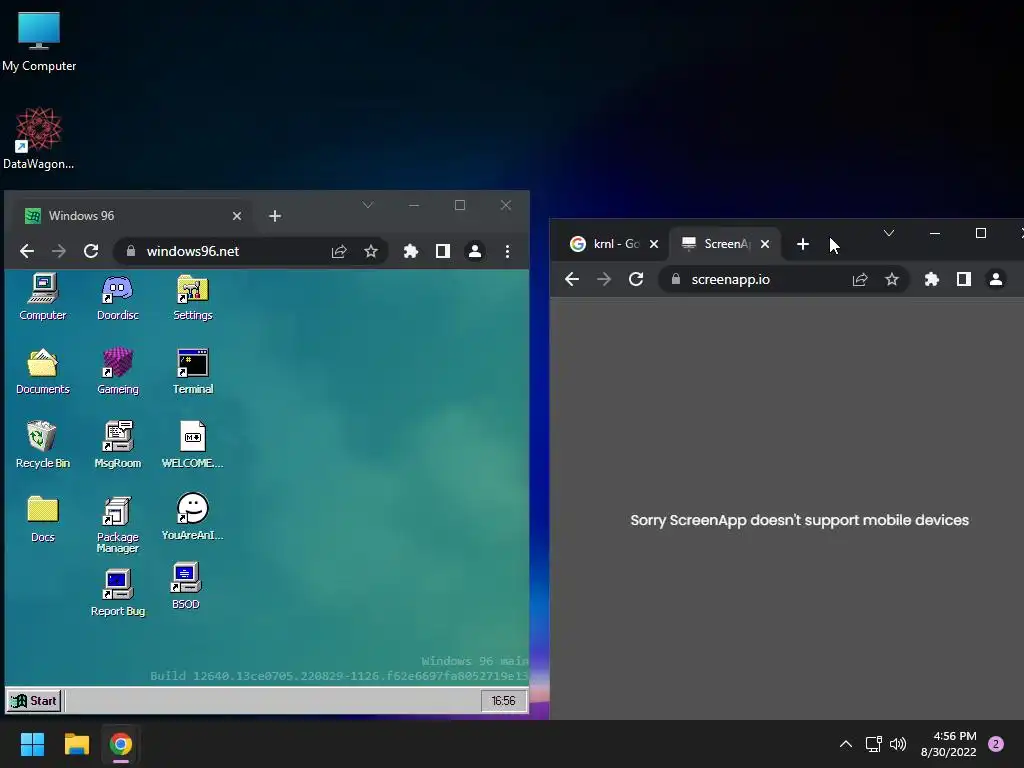Open the Computer icon in Windows 96

point(42,297)
